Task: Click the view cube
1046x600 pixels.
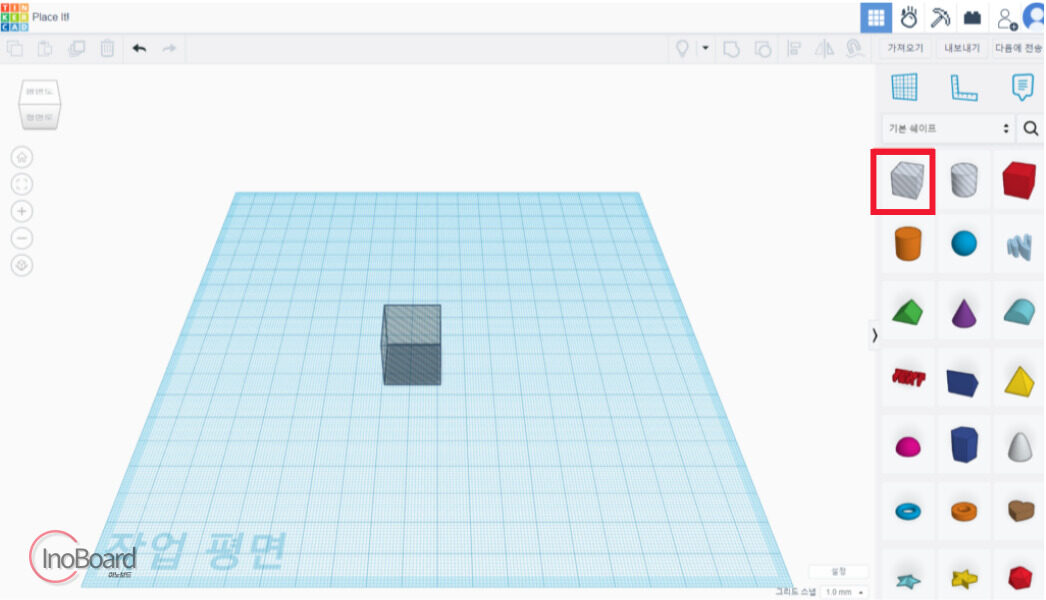Action: tap(39, 104)
